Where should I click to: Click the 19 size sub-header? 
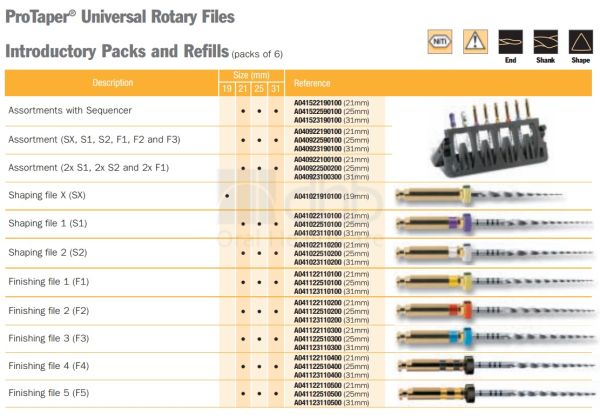coord(227,89)
